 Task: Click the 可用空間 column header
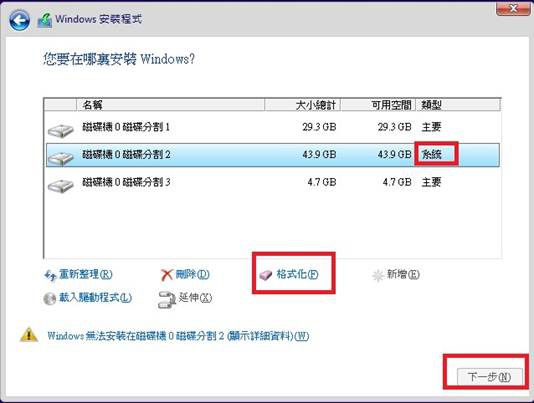coord(378,105)
